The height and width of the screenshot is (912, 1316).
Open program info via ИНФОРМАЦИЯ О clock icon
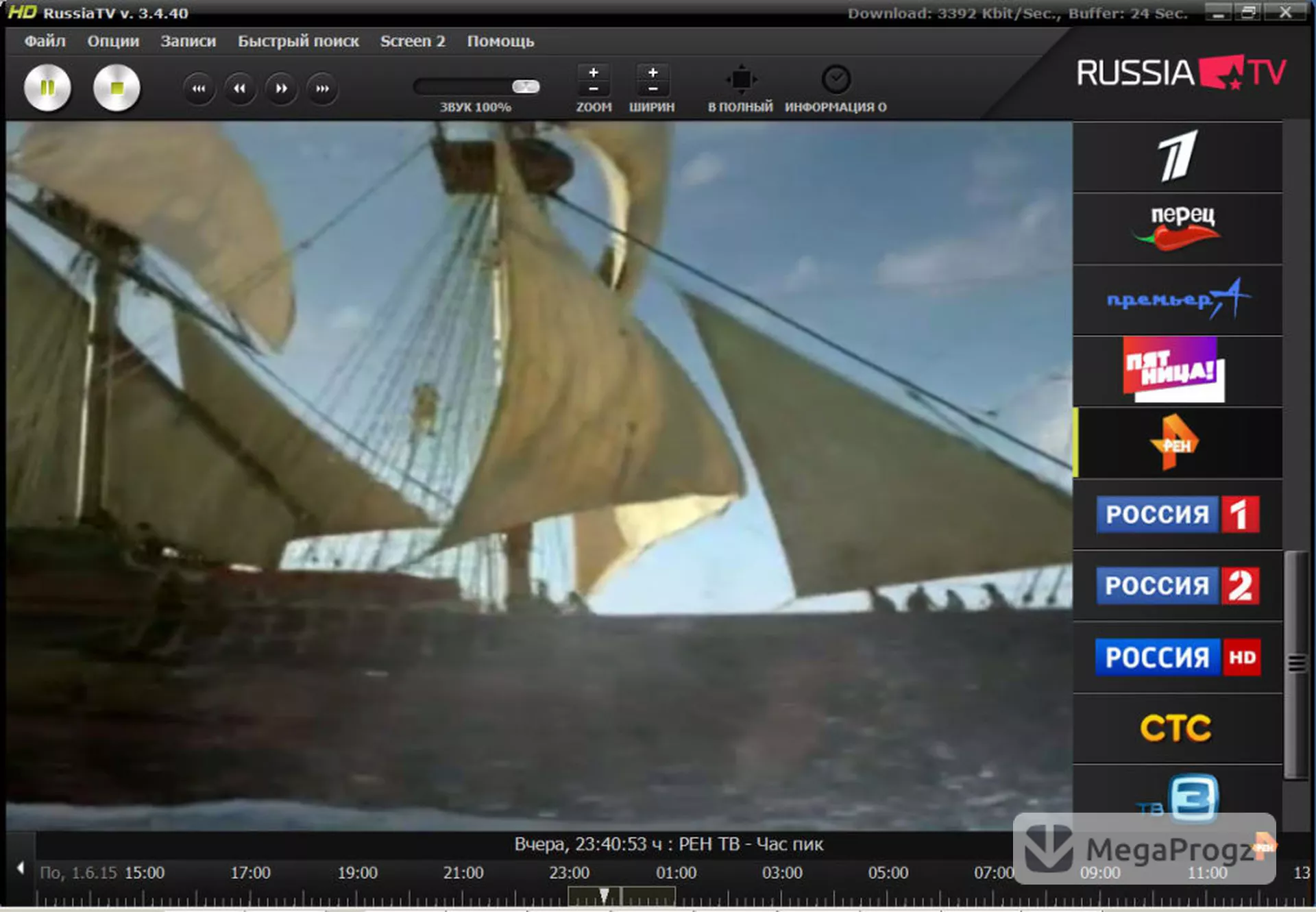coord(836,79)
